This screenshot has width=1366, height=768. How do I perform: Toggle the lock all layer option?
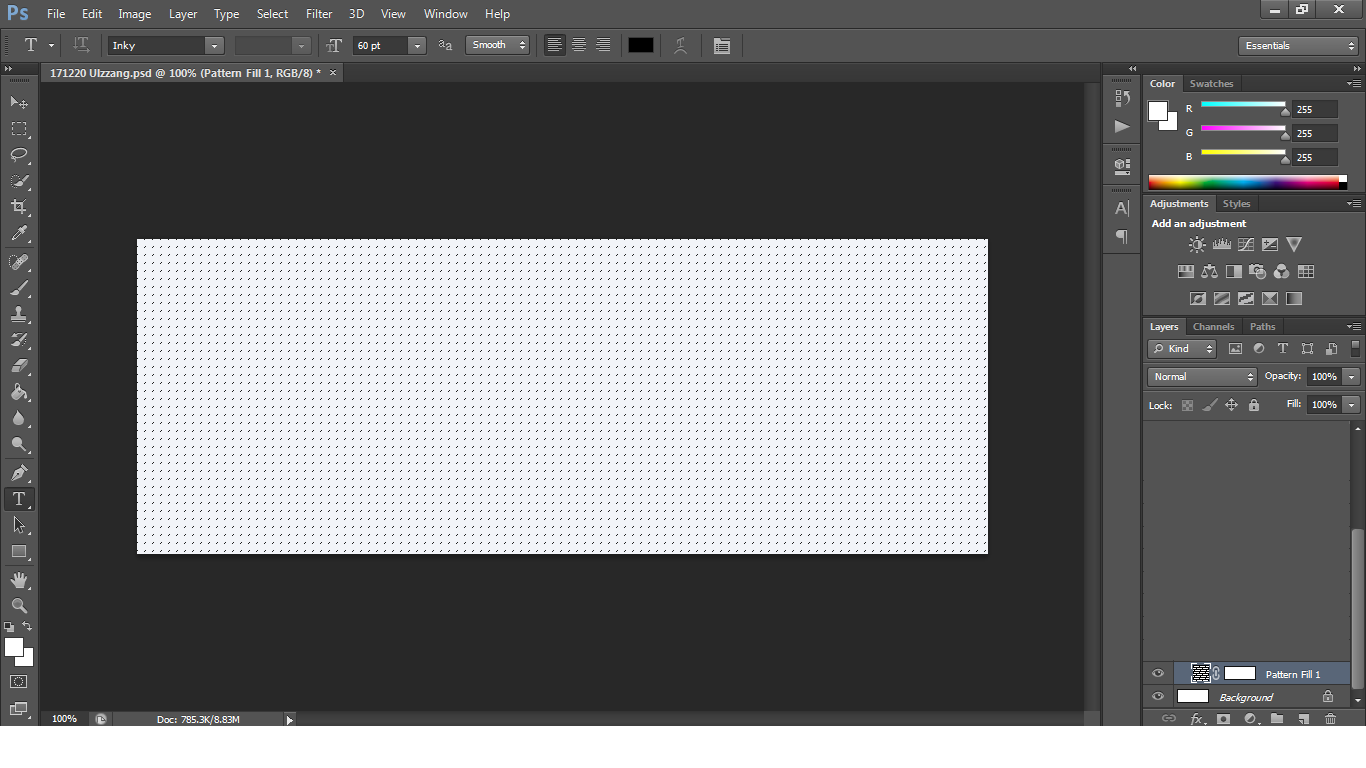coord(1254,405)
